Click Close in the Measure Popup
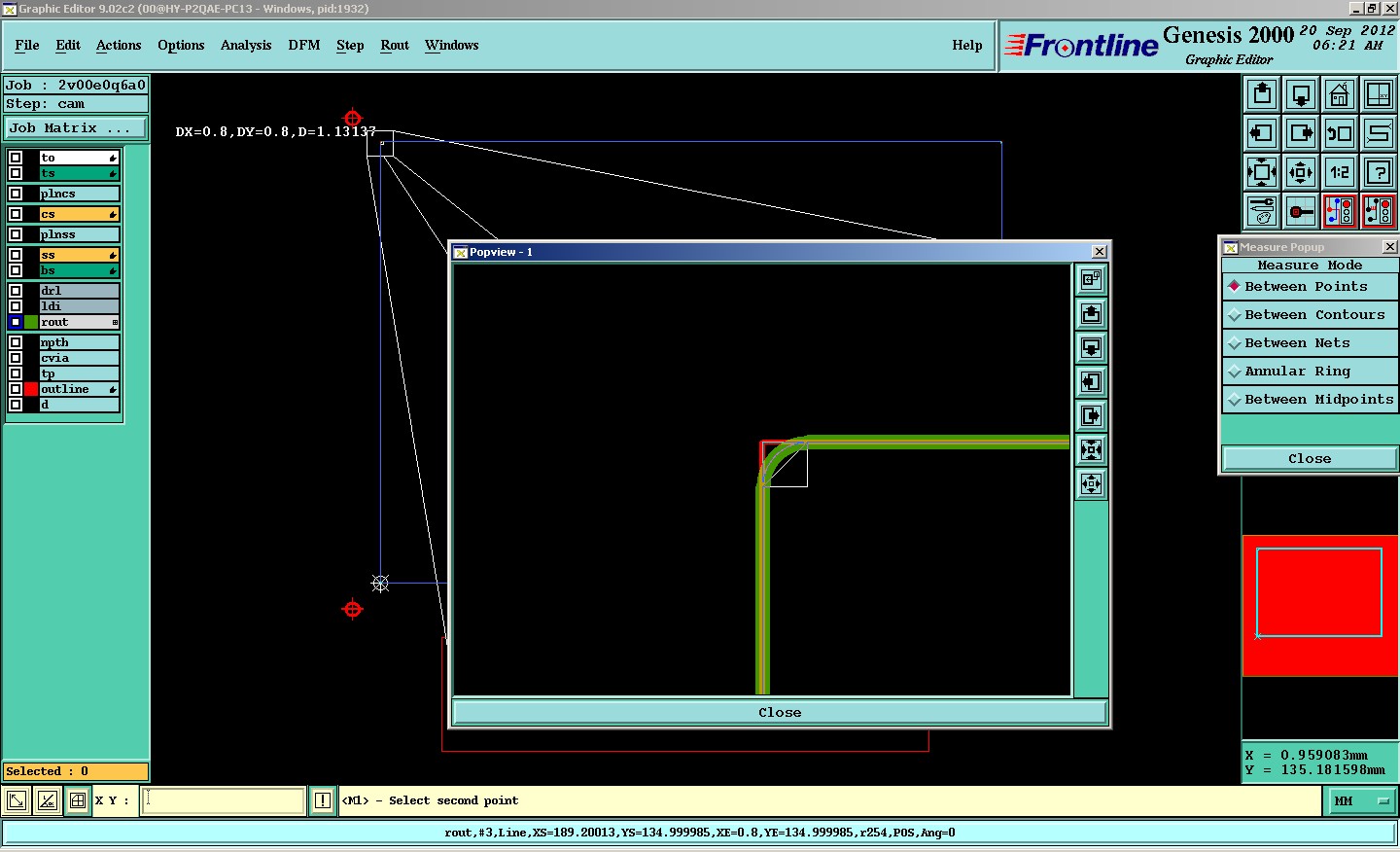1400x852 pixels. [1310, 459]
